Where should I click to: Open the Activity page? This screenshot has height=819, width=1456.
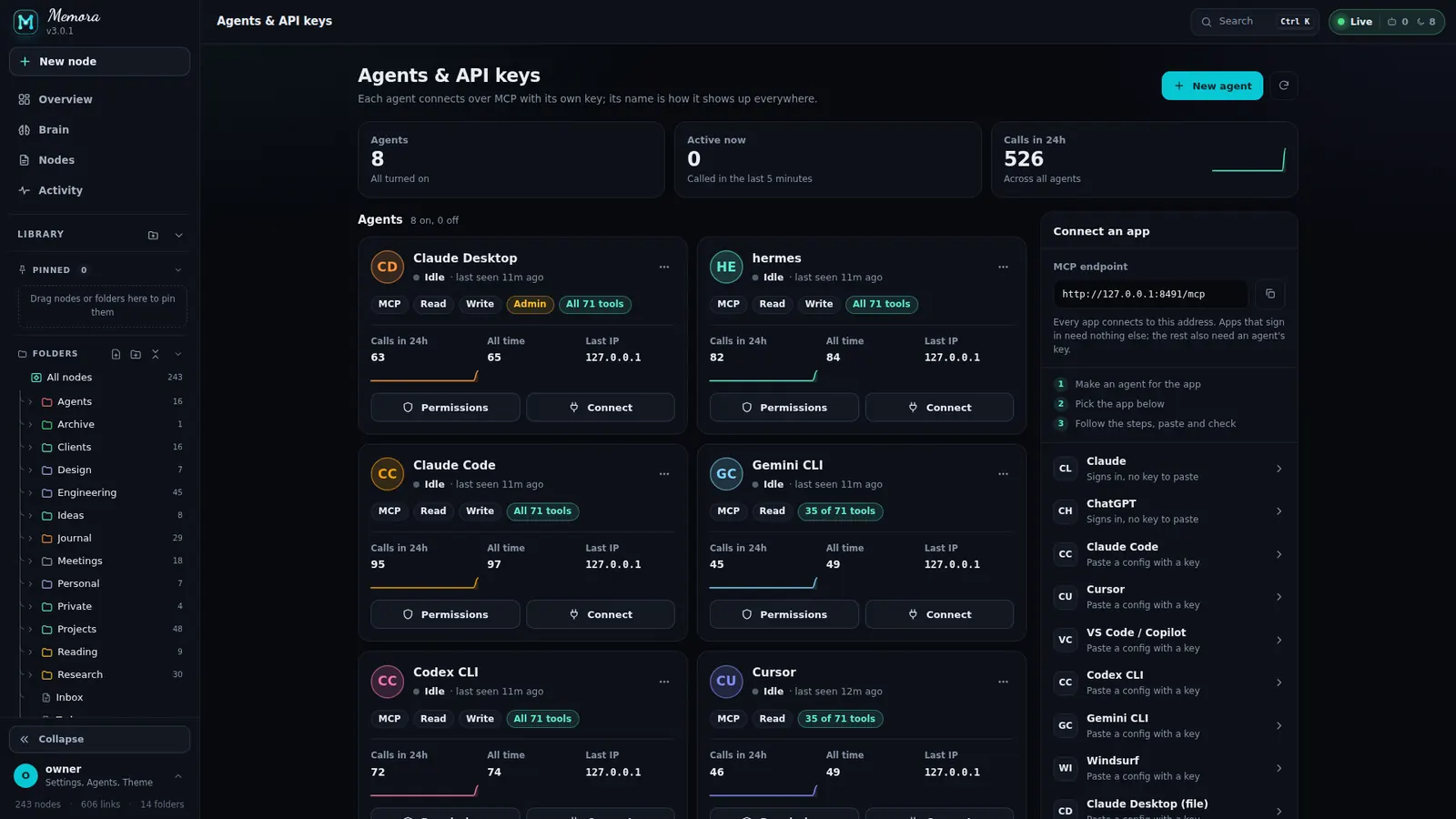(x=100, y=190)
